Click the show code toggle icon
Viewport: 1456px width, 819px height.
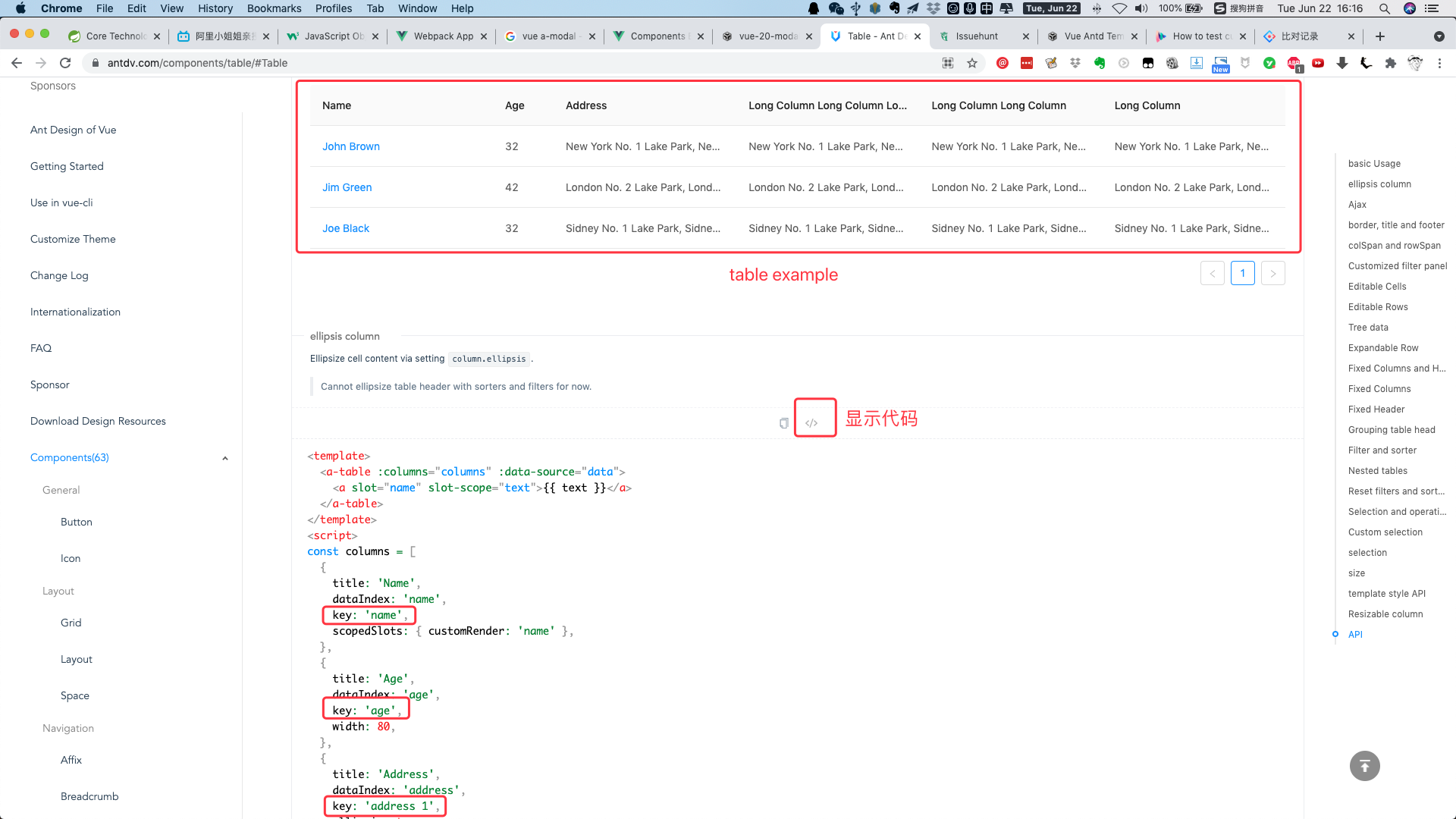(811, 423)
